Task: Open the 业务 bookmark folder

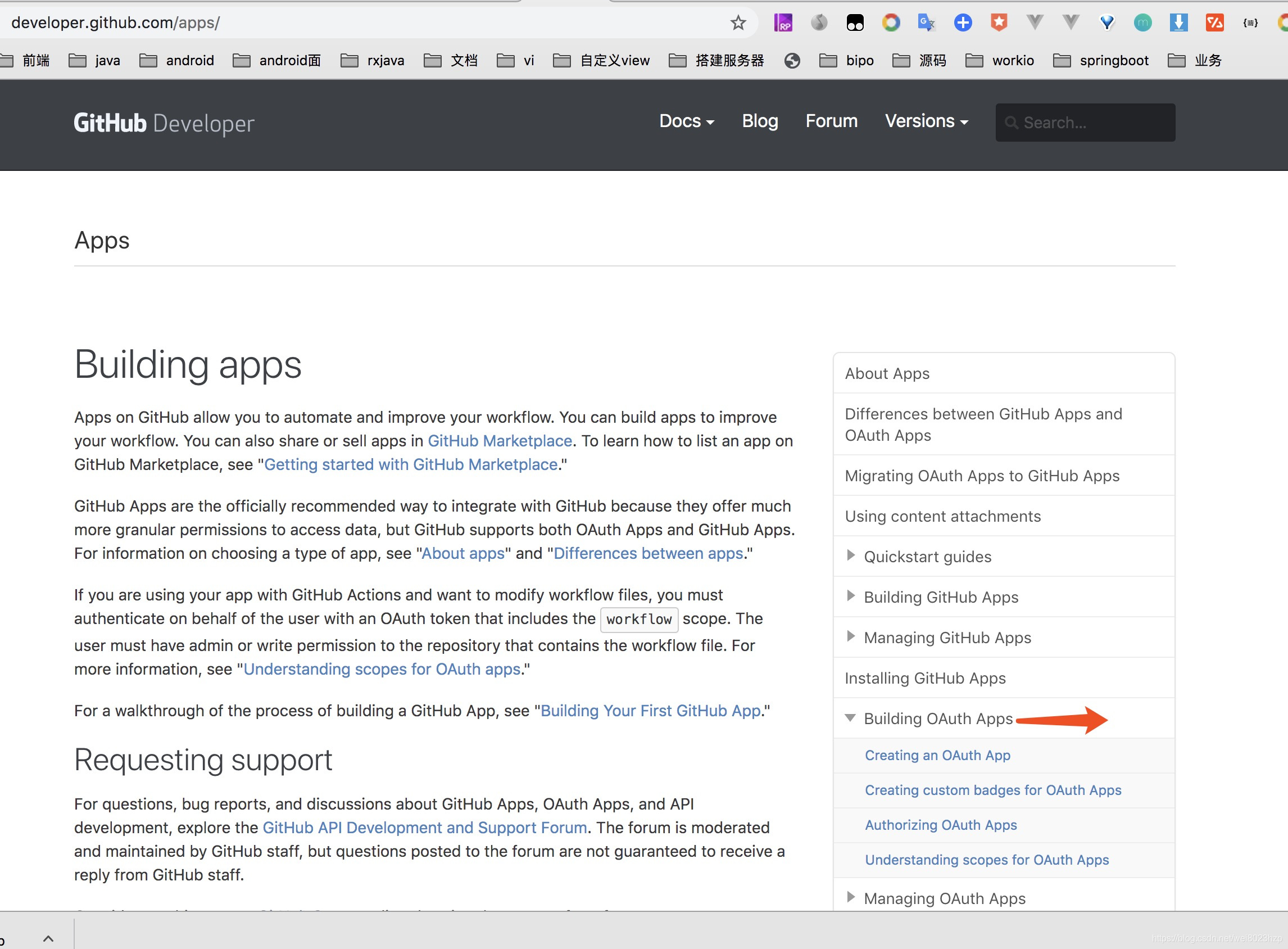Action: tap(1194, 60)
